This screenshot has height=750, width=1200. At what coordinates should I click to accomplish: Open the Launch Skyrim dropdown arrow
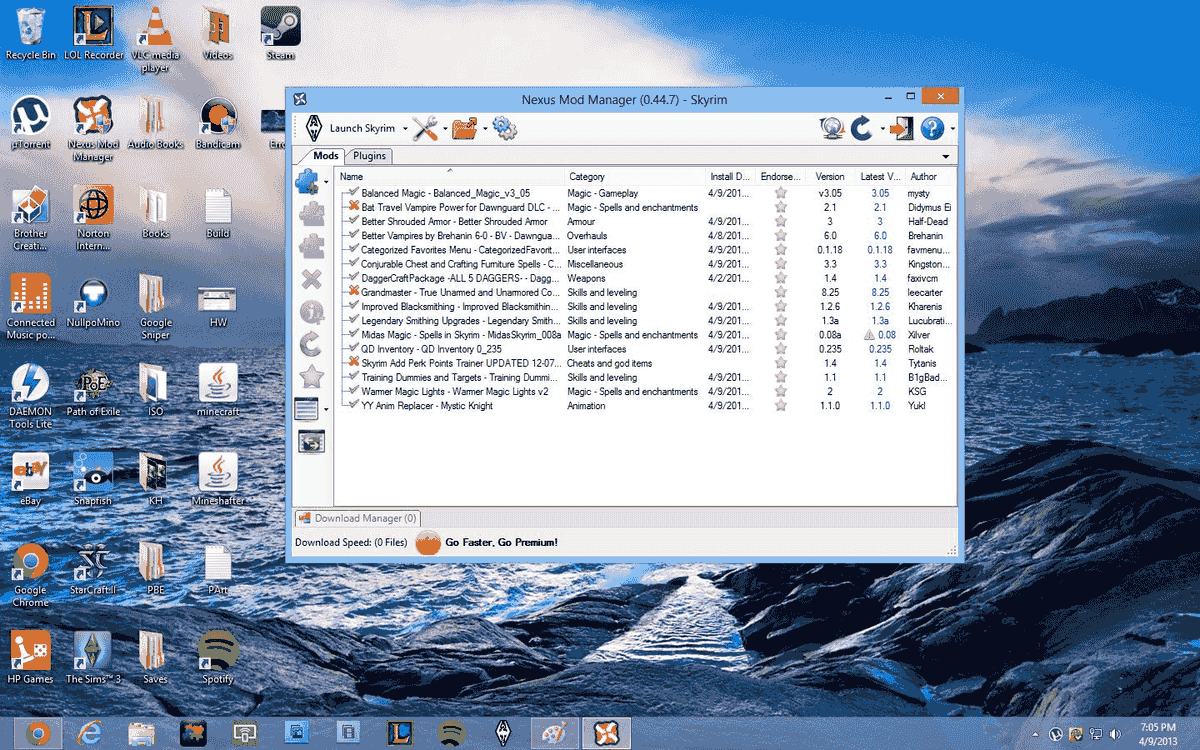(405, 129)
